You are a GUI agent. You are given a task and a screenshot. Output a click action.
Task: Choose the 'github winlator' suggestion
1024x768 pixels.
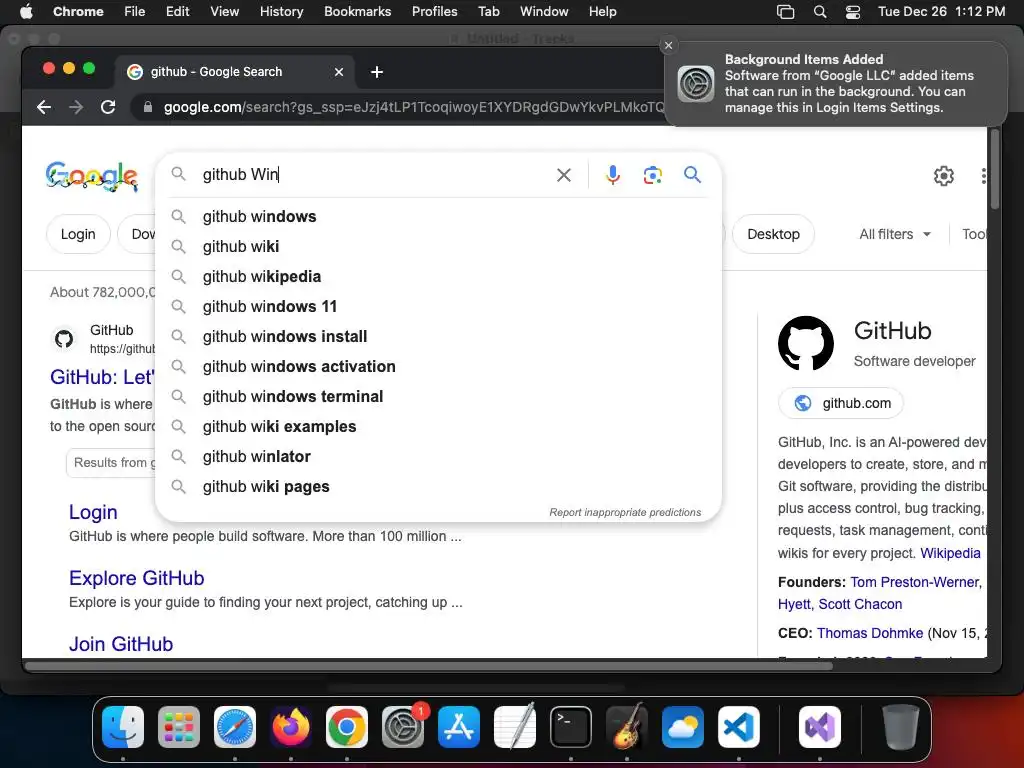coord(438,456)
